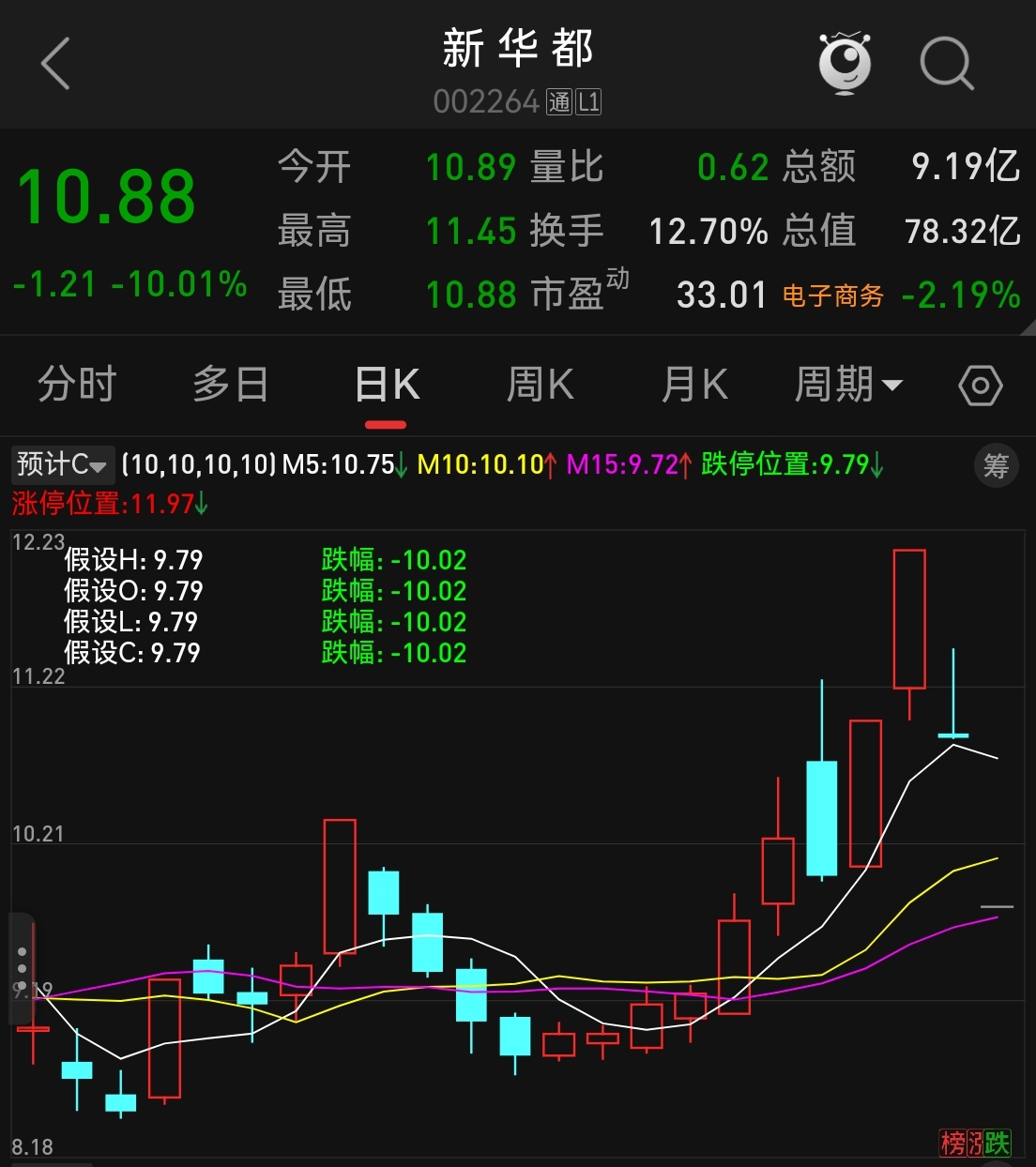Tap 假设C: 9.79 line

tap(132, 653)
